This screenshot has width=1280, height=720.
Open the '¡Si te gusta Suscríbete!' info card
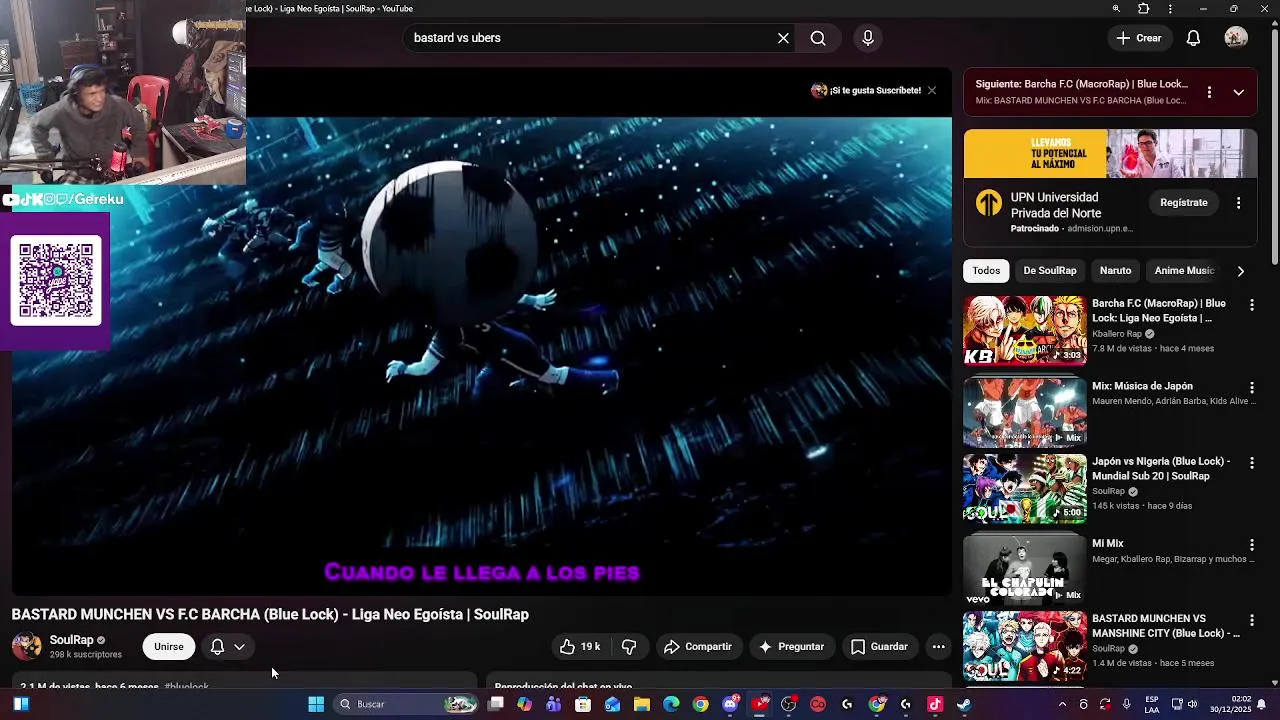(866, 90)
